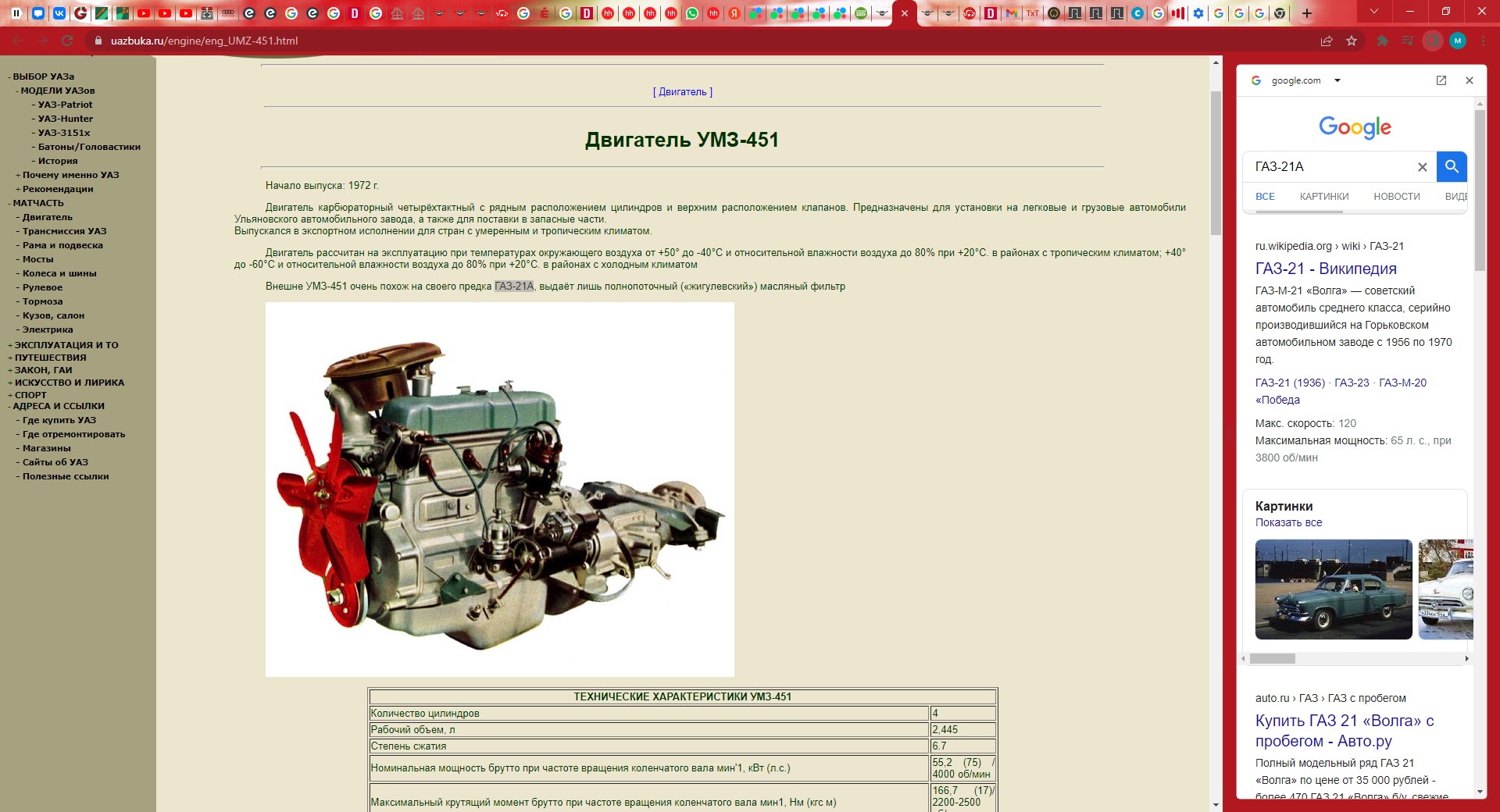
Task: Switch to the paused-media tab with pause icon
Action: click(16, 13)
